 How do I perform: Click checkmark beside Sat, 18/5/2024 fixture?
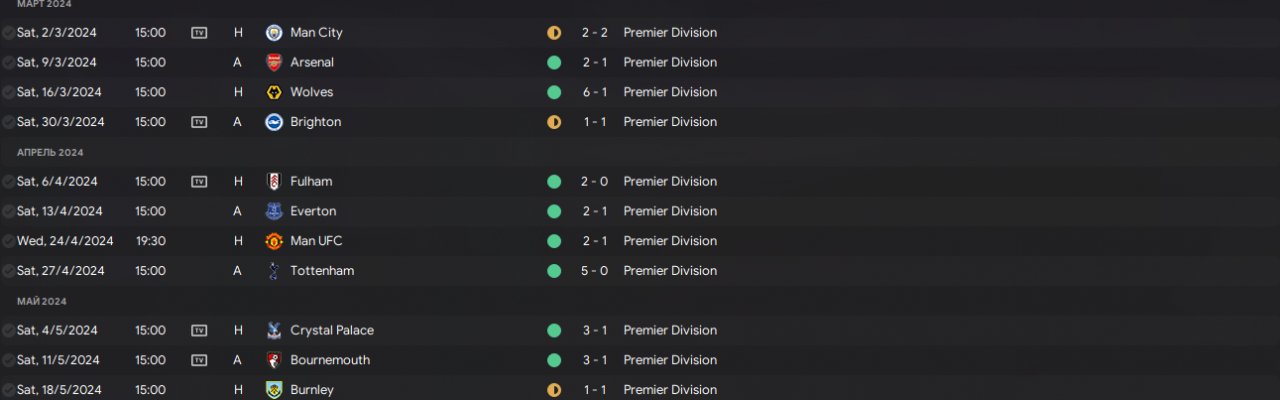pyautogui.click(x=9, y=390)
